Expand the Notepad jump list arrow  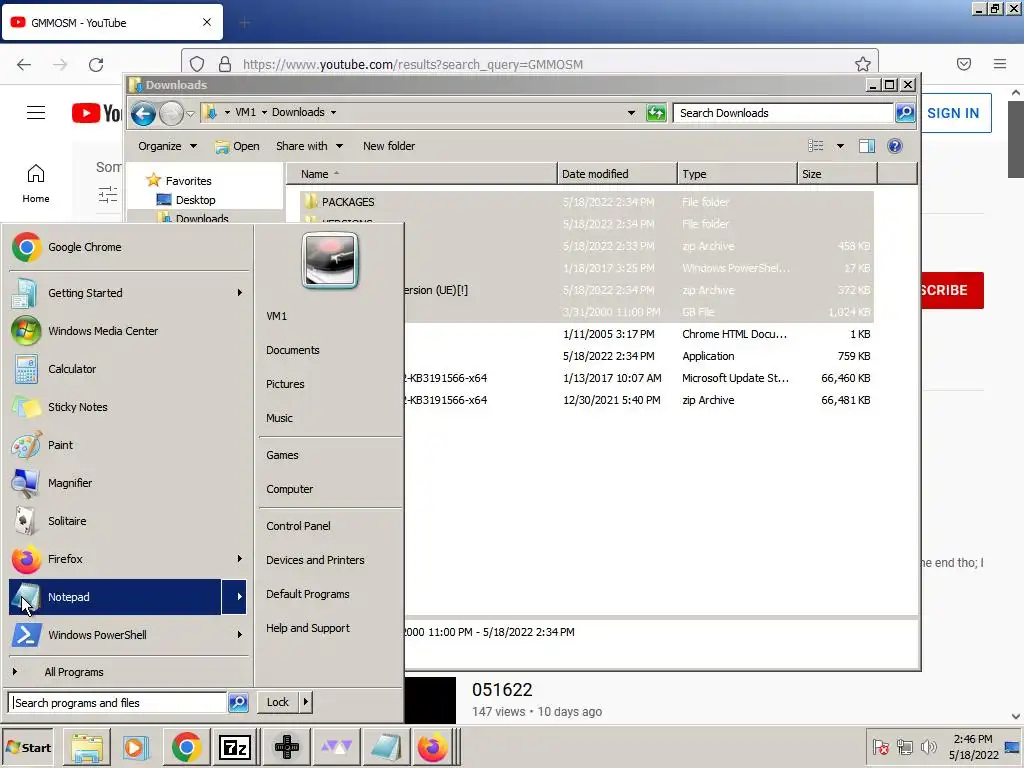234,597
